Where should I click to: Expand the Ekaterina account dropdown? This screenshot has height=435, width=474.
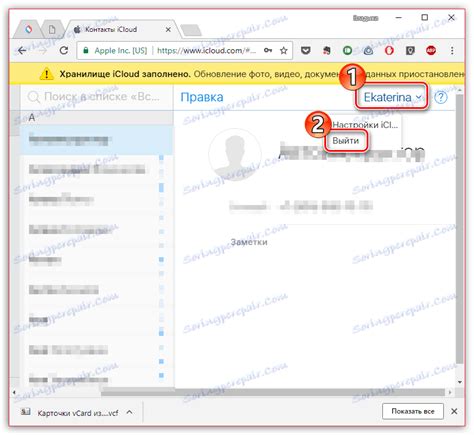[392, 97]
